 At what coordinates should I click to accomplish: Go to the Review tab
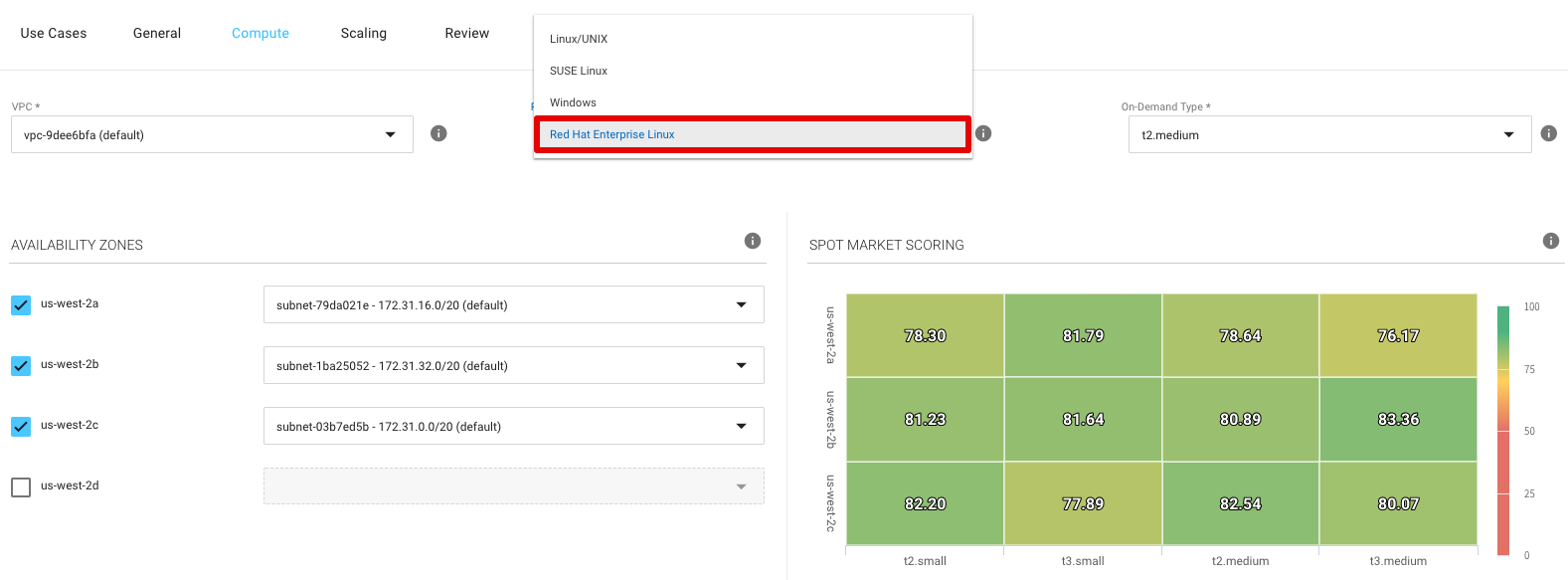click(x=466, y=33)
